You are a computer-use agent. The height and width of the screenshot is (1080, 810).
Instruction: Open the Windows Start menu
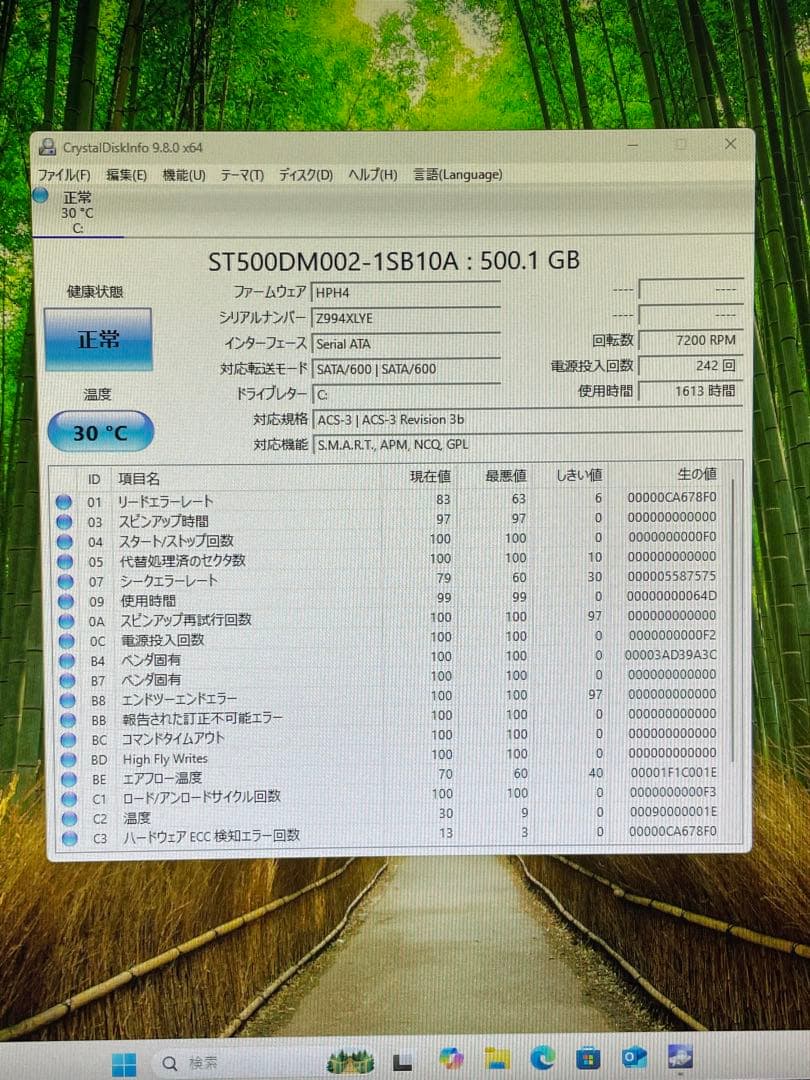point(124,1063)
